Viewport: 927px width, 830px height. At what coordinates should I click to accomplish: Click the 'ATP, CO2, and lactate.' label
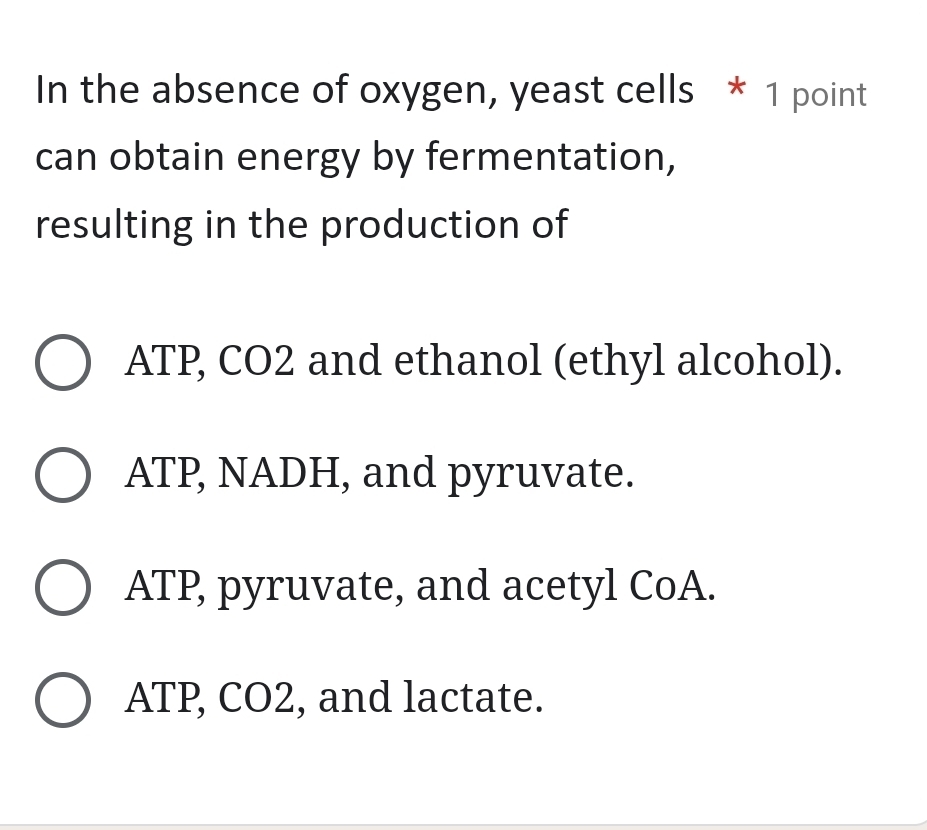pyautogui.click(x=335, y=697)
